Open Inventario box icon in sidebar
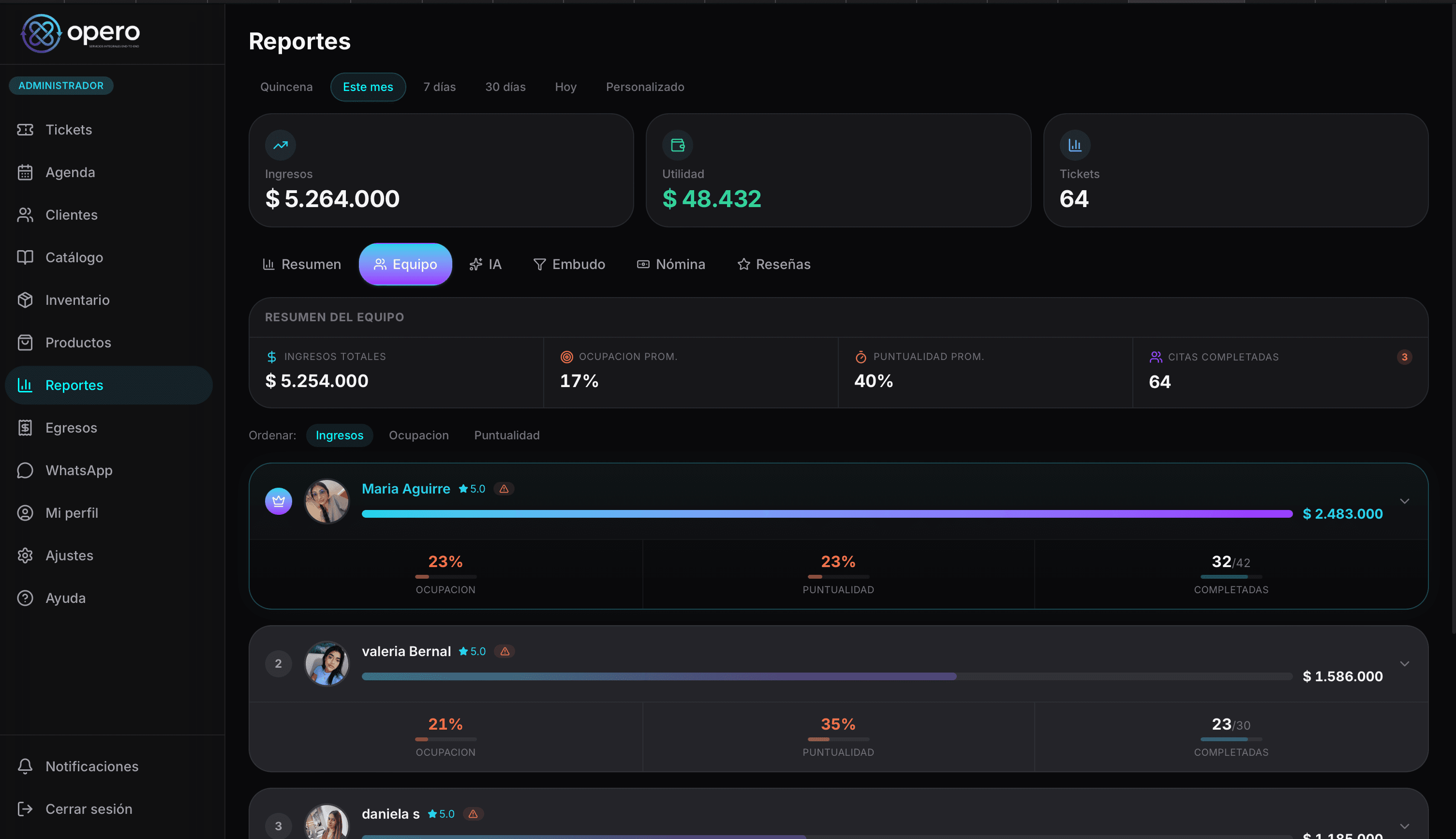This screenshot has height=839, width=1456. tap(25, 300)
